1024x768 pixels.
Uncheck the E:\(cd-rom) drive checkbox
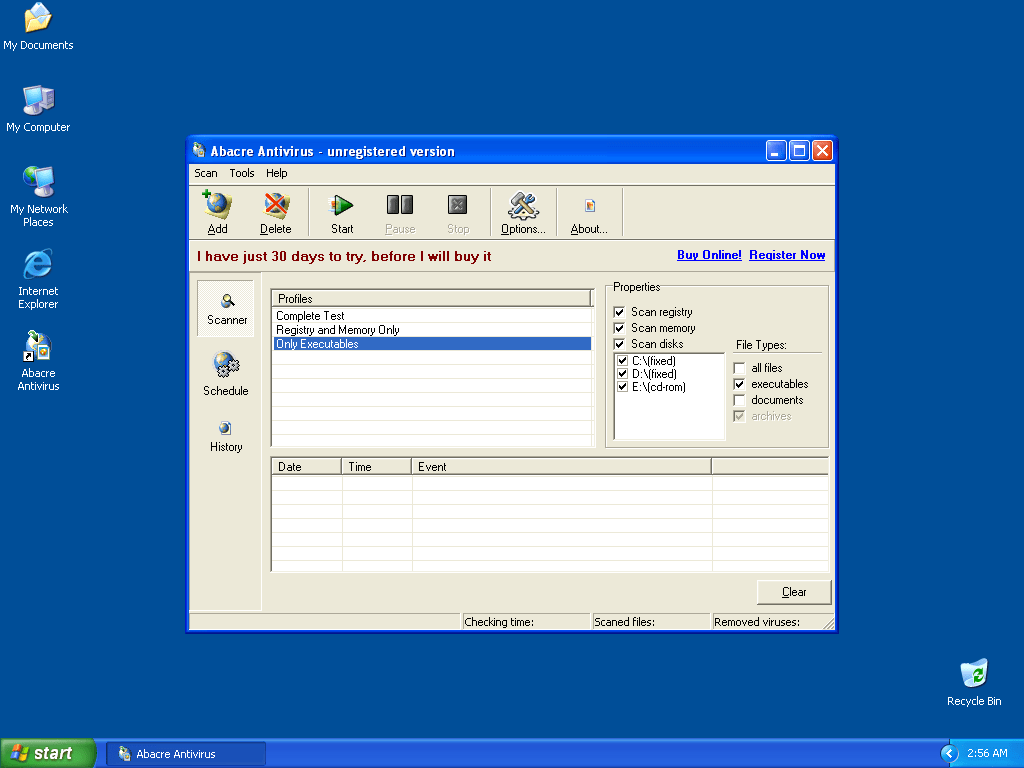(622, 387)
